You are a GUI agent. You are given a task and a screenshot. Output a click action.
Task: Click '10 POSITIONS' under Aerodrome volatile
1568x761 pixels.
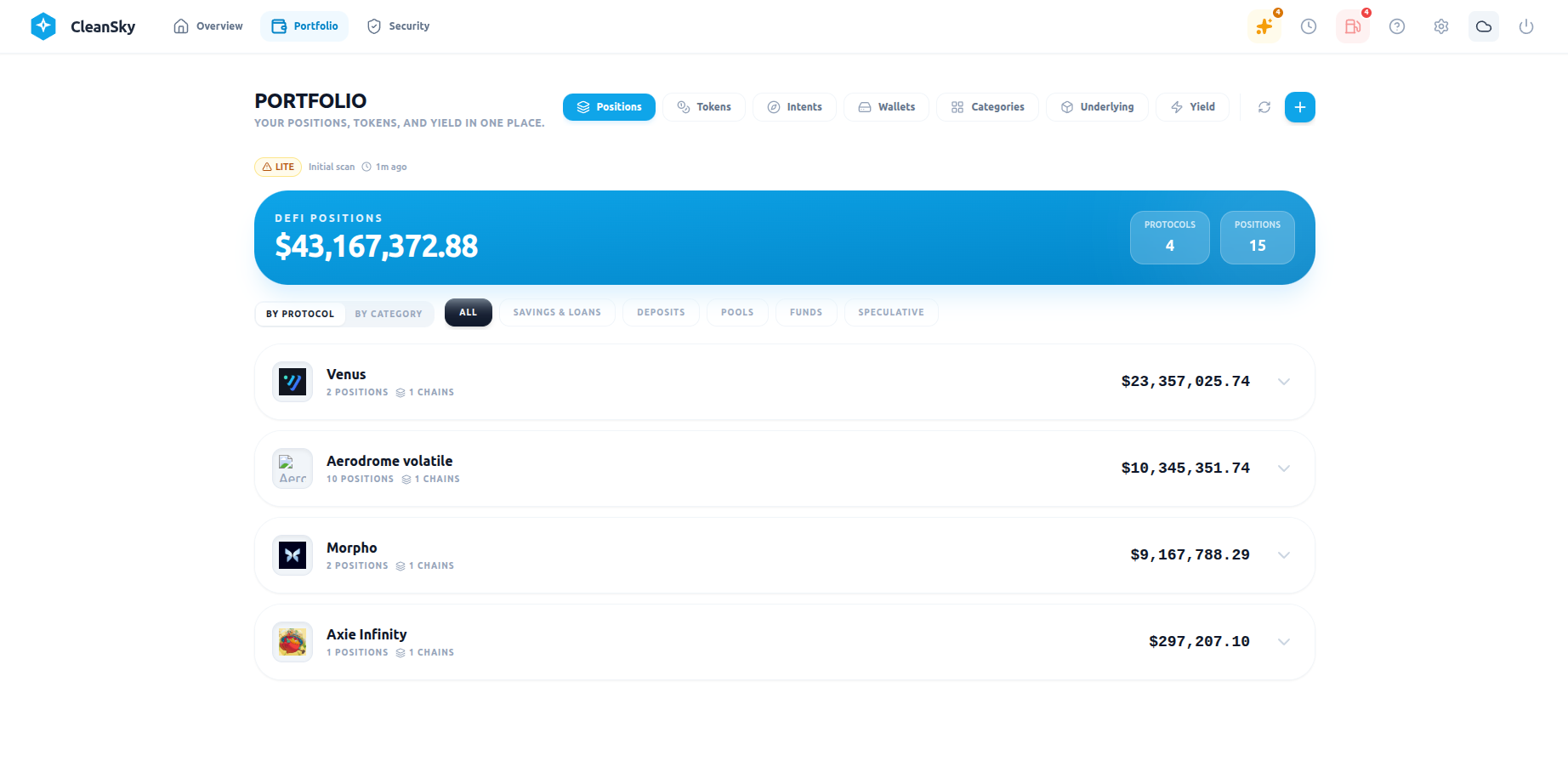(361, 480)
